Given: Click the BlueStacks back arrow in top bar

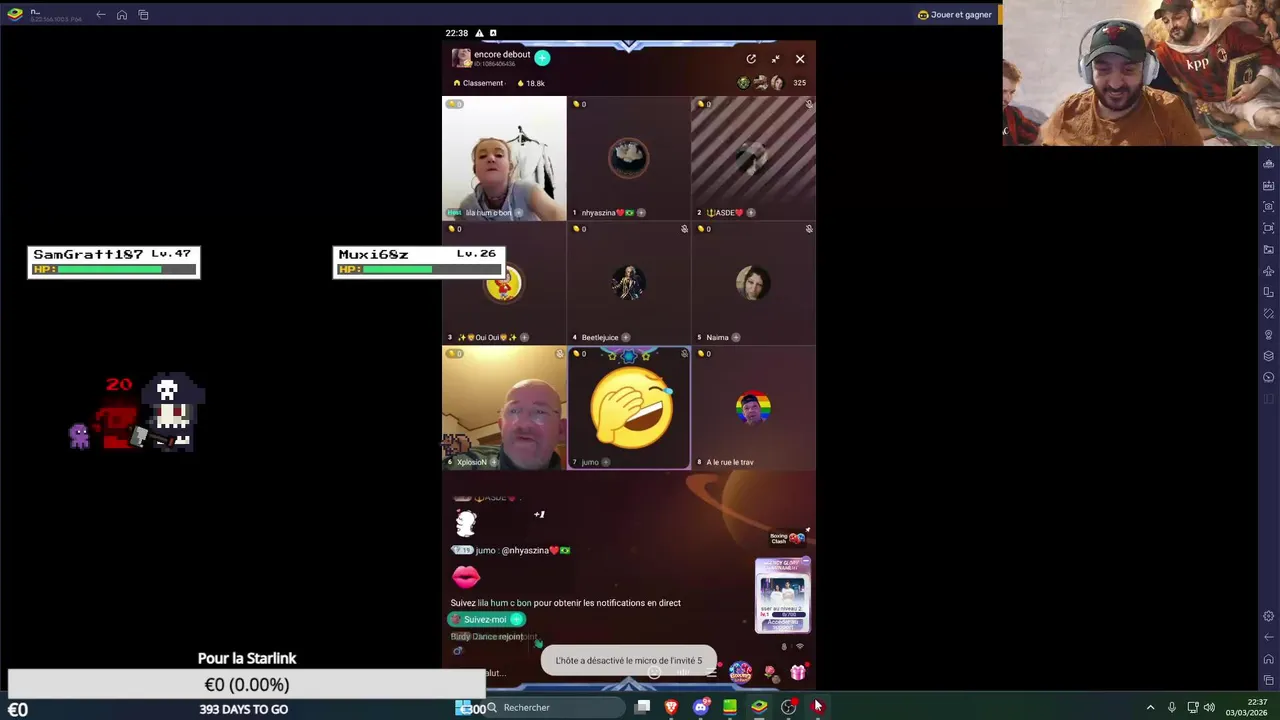Looking at the screenshot, I should 101,15.
